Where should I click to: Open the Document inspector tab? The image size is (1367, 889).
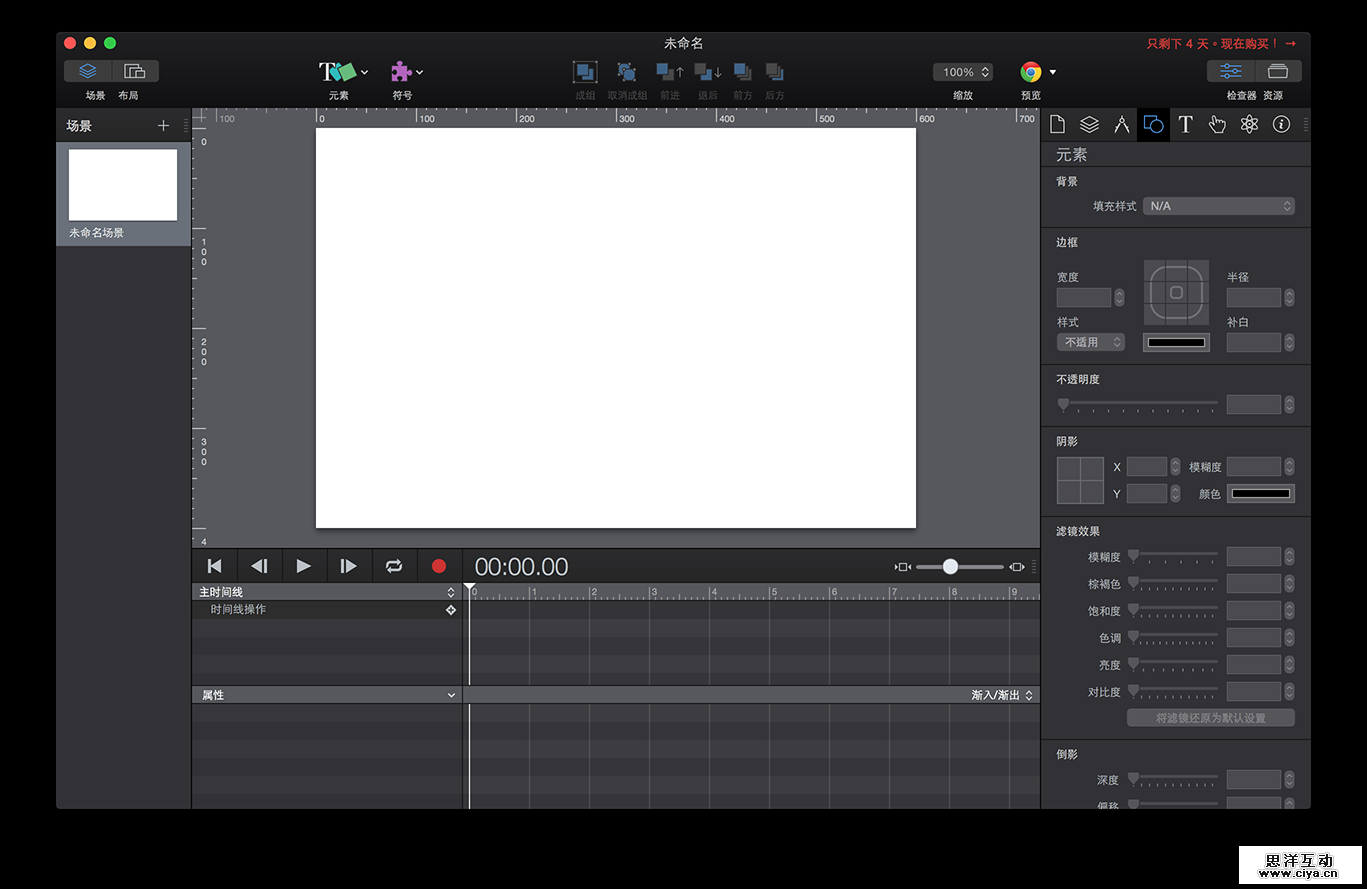[x=1057, y=125]
